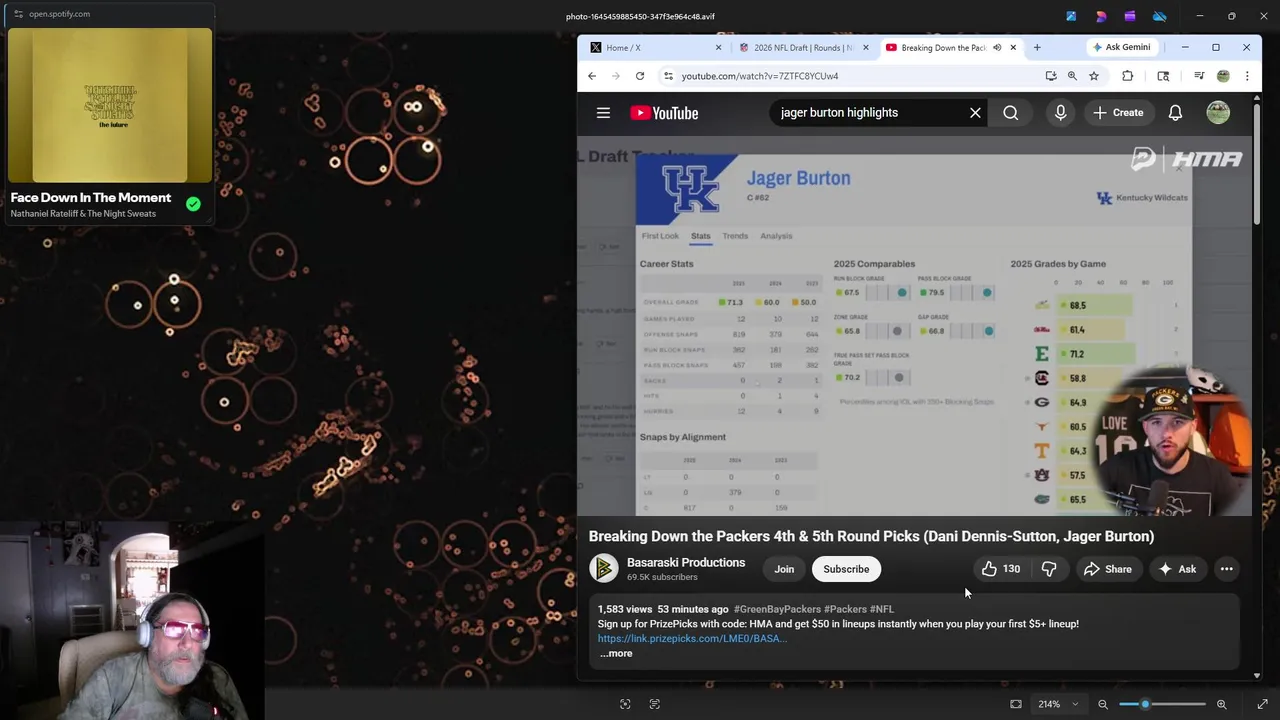Open the 214% zoom level dropdown
Image resolution: width=1280 pixels, height=720 pixels.
[x=1058, y=704]
